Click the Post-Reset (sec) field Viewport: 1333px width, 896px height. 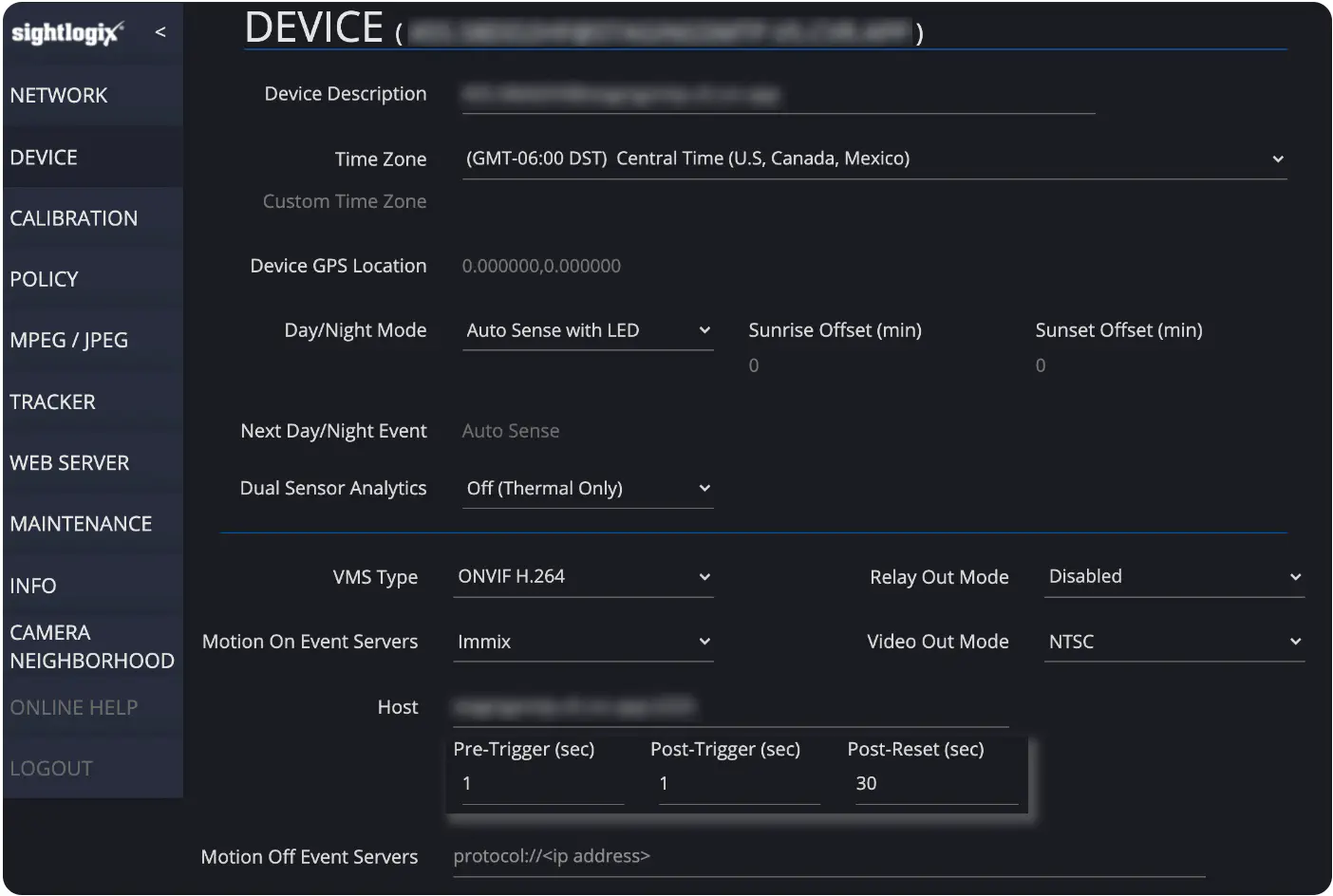point(936,784)
